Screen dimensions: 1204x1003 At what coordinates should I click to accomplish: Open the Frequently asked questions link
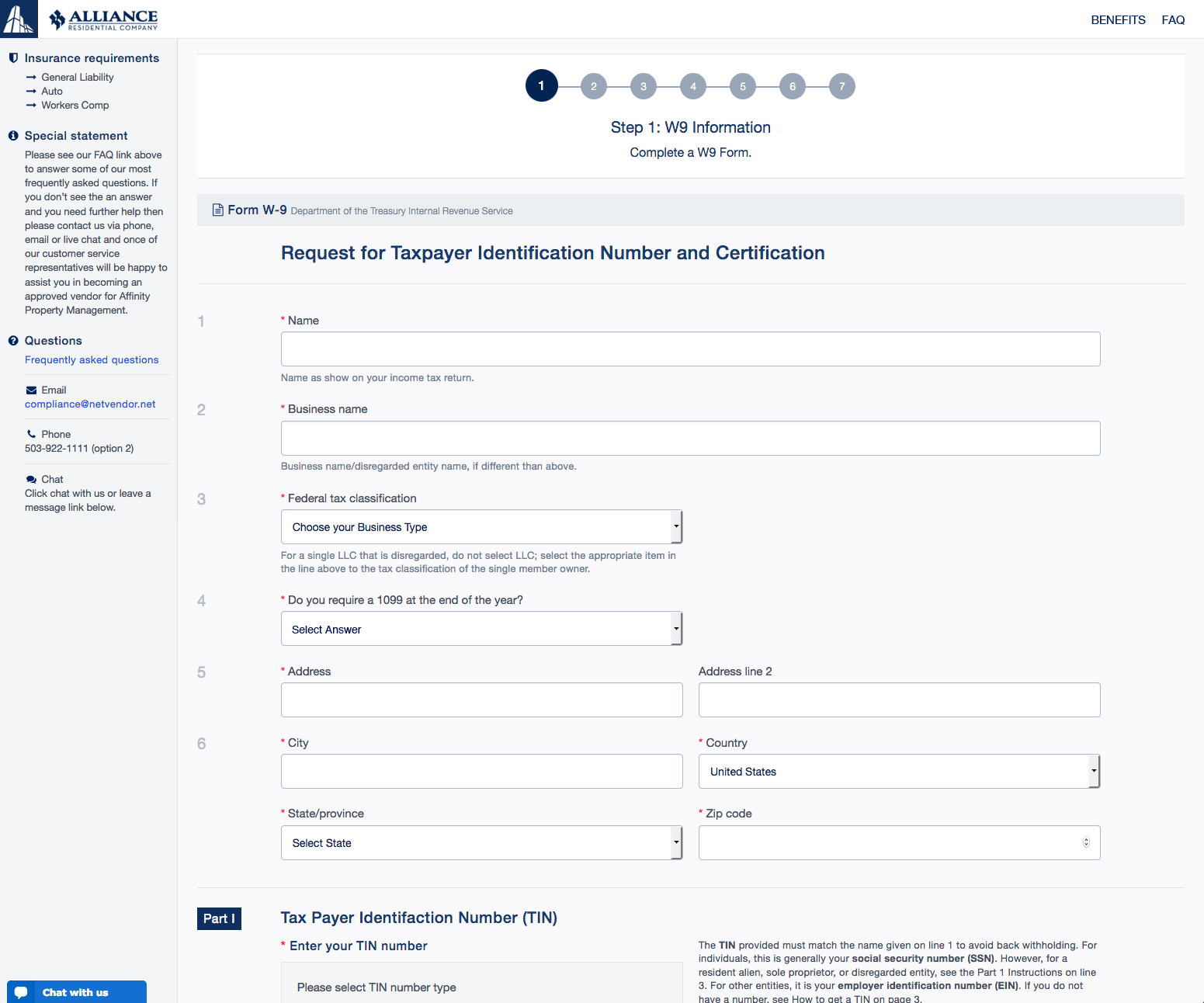click(92, 360)
